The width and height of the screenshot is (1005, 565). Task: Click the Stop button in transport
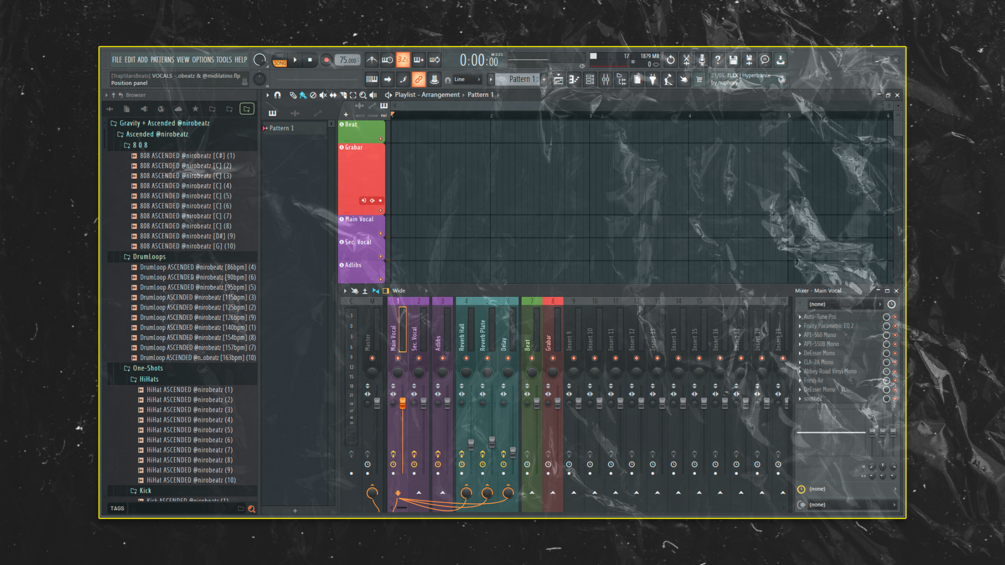[310, 60]
